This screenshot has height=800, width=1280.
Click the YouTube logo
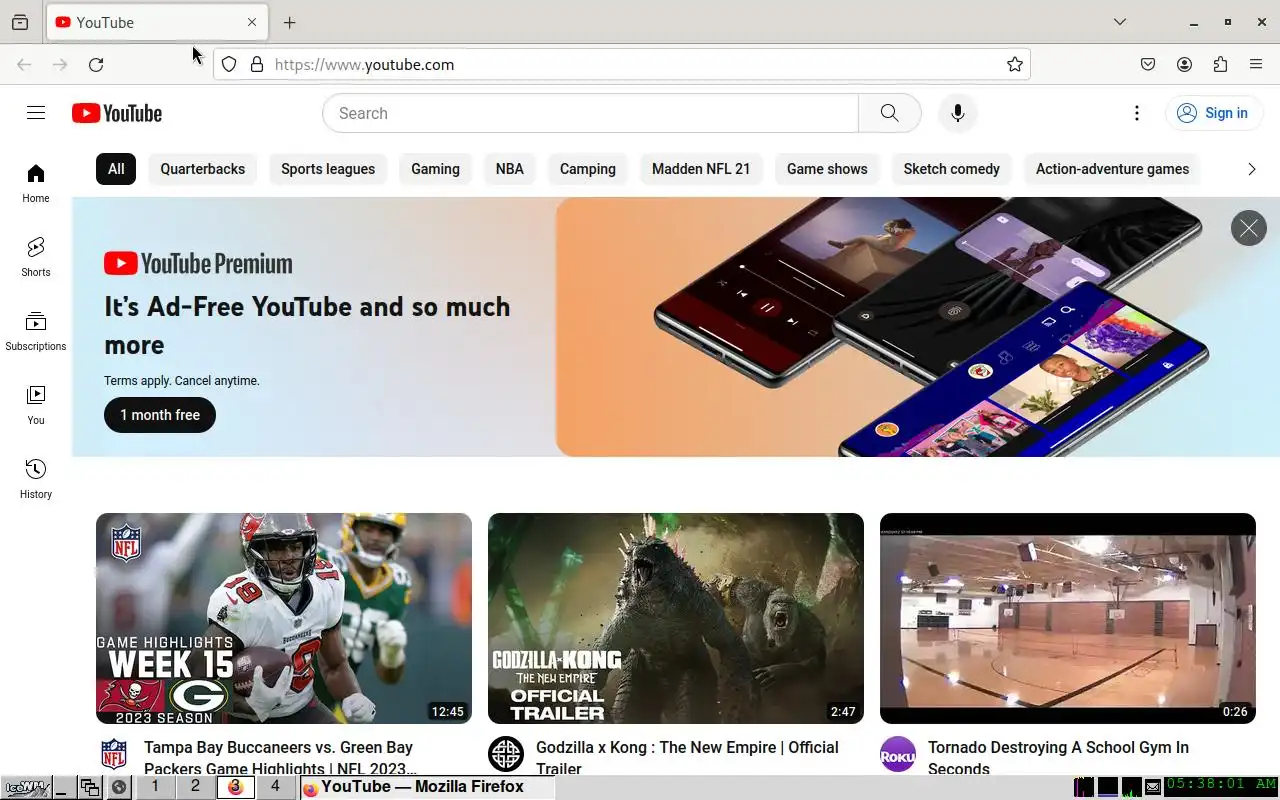point(117,113)
